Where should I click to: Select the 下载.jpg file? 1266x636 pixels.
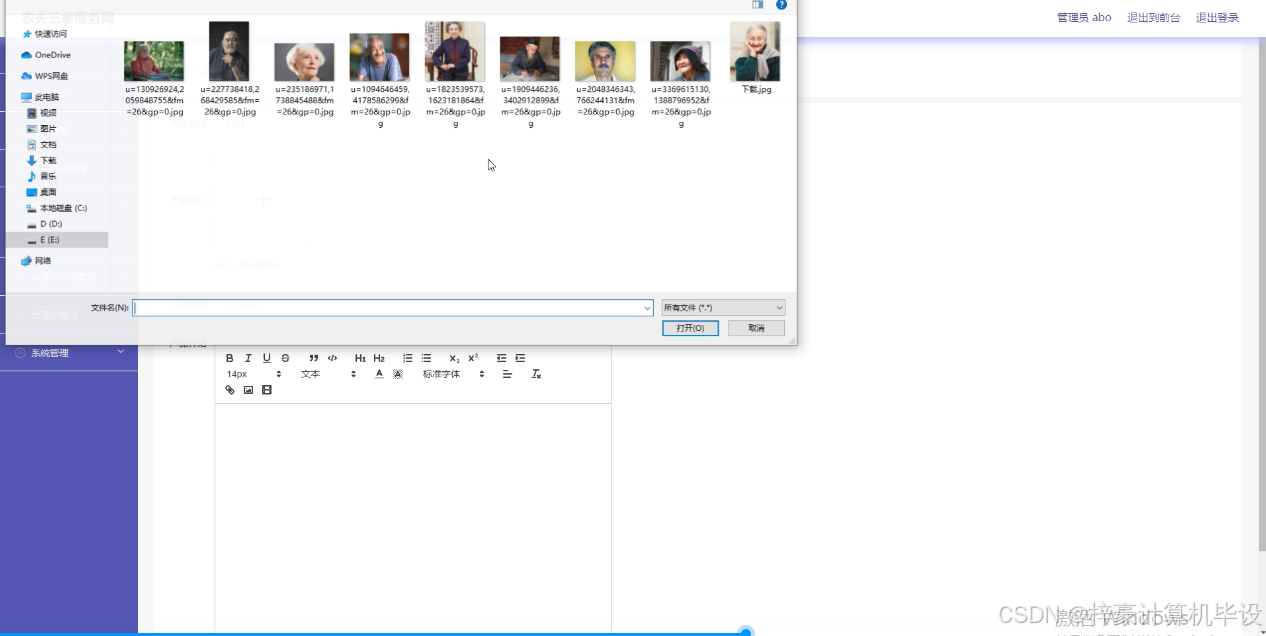[755, 58]
